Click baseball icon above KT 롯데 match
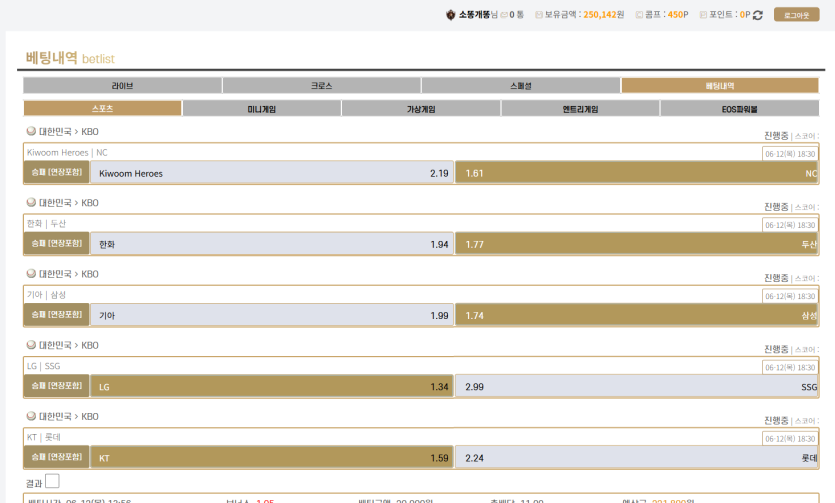The height and width of the screenshot is (503, 835). coord(31,416)
